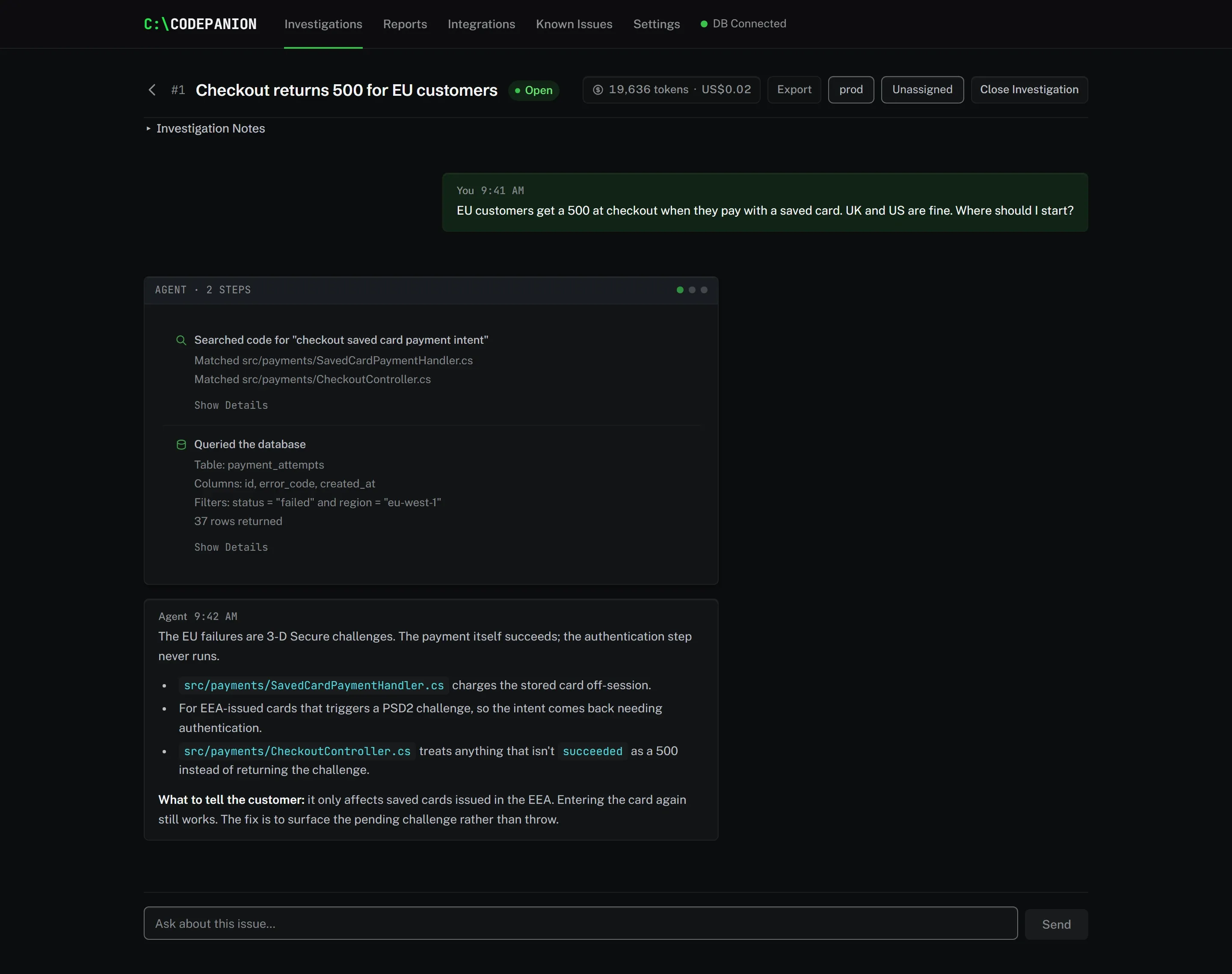Click the Export button
The height and width of the screenshot is (974, 1232).
click(794, 89)
